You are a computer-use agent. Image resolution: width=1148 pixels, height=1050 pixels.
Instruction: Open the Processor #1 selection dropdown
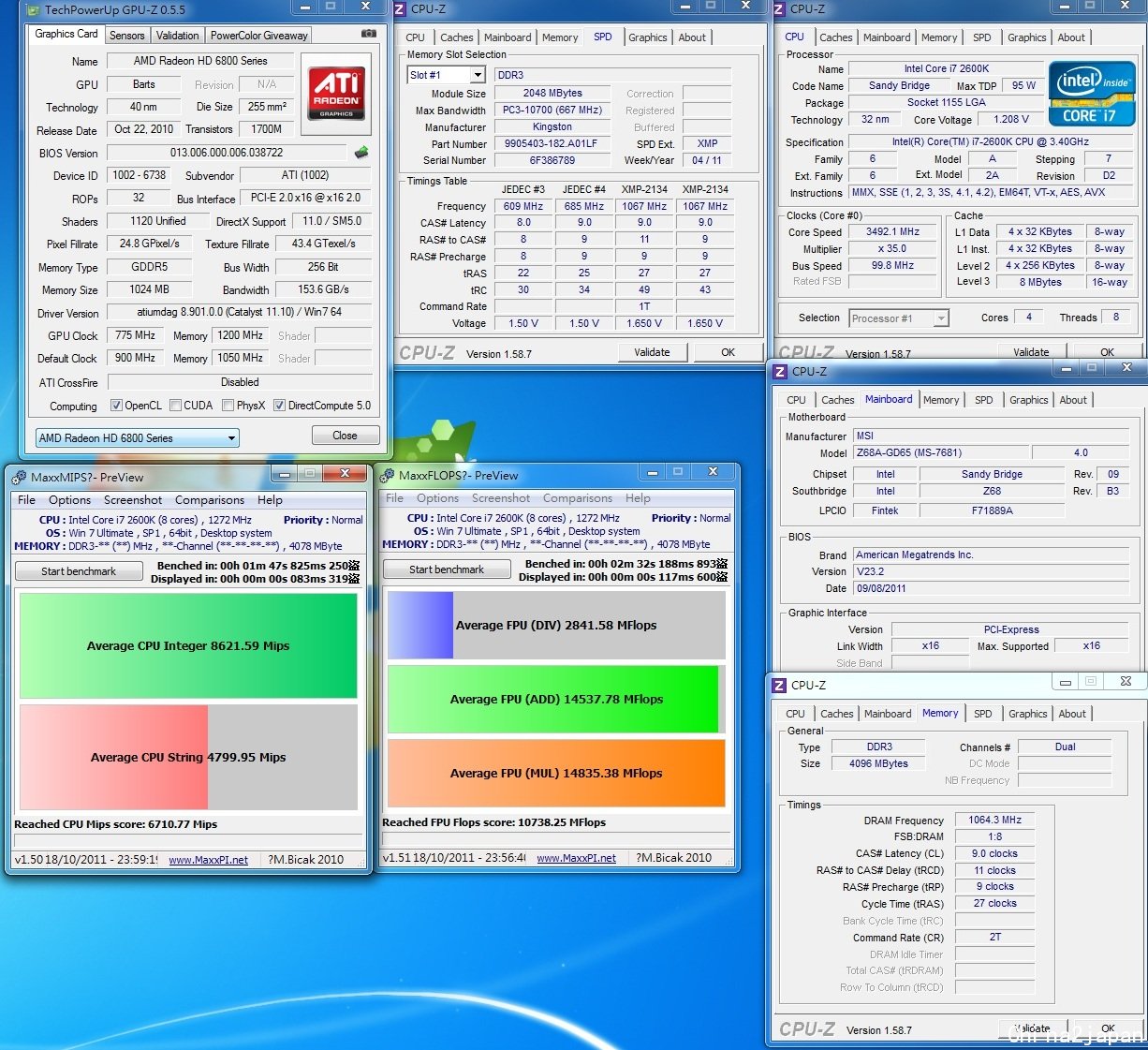pos(899,318)
